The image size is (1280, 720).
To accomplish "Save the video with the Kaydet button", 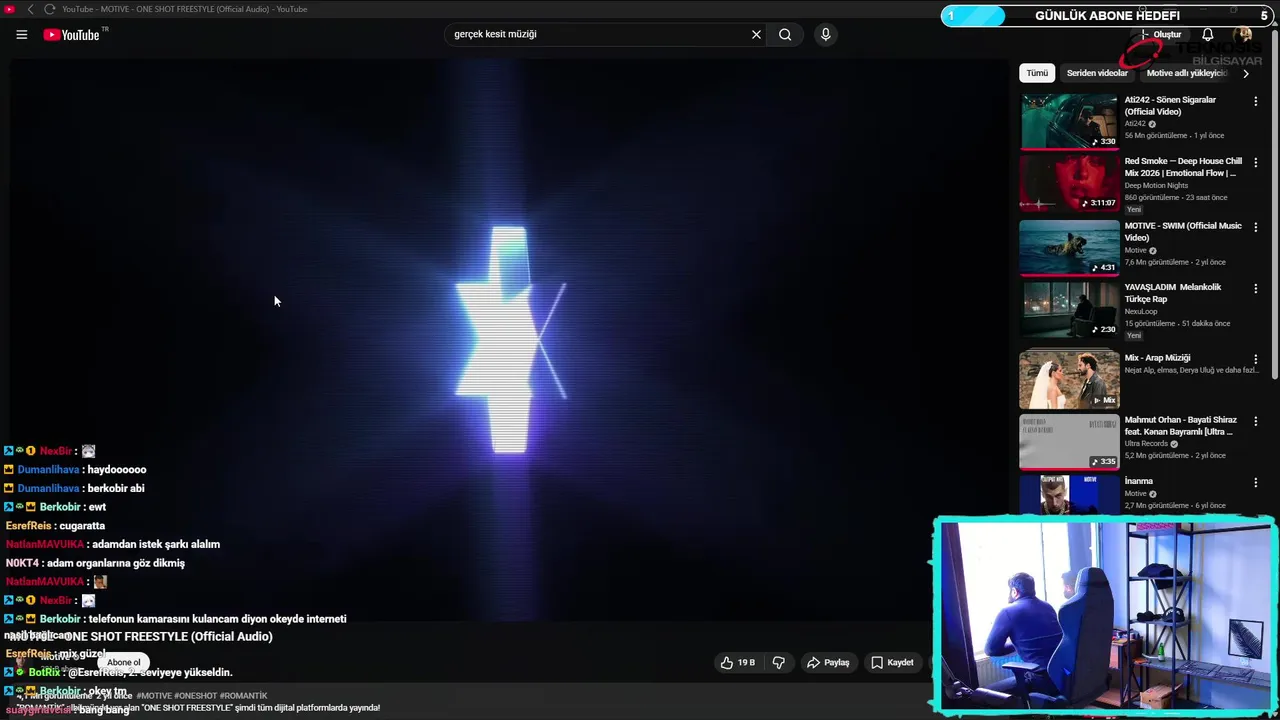I will (x=892, y=662).
